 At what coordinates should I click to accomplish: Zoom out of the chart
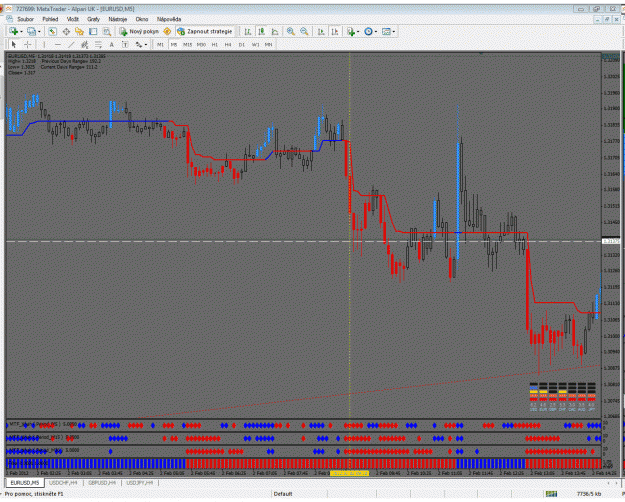click(x=304, y=31)
